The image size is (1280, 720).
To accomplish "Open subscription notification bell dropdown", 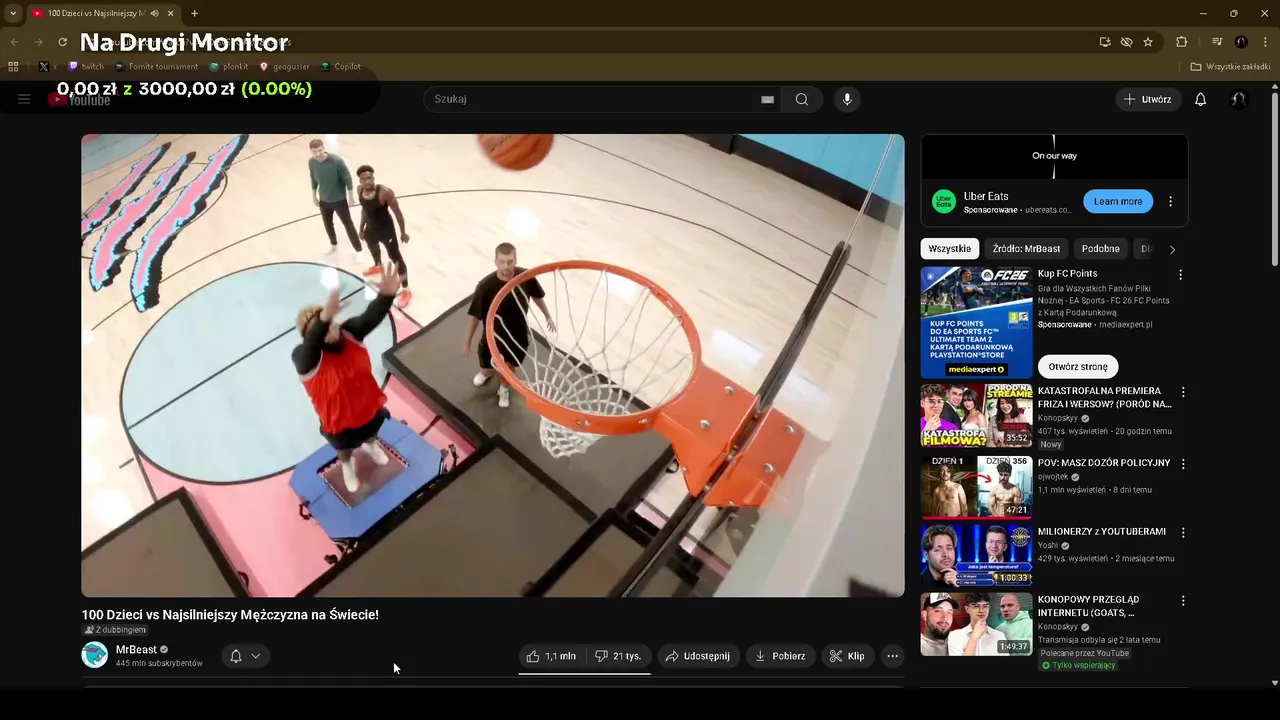I will (x=245, y=656).
